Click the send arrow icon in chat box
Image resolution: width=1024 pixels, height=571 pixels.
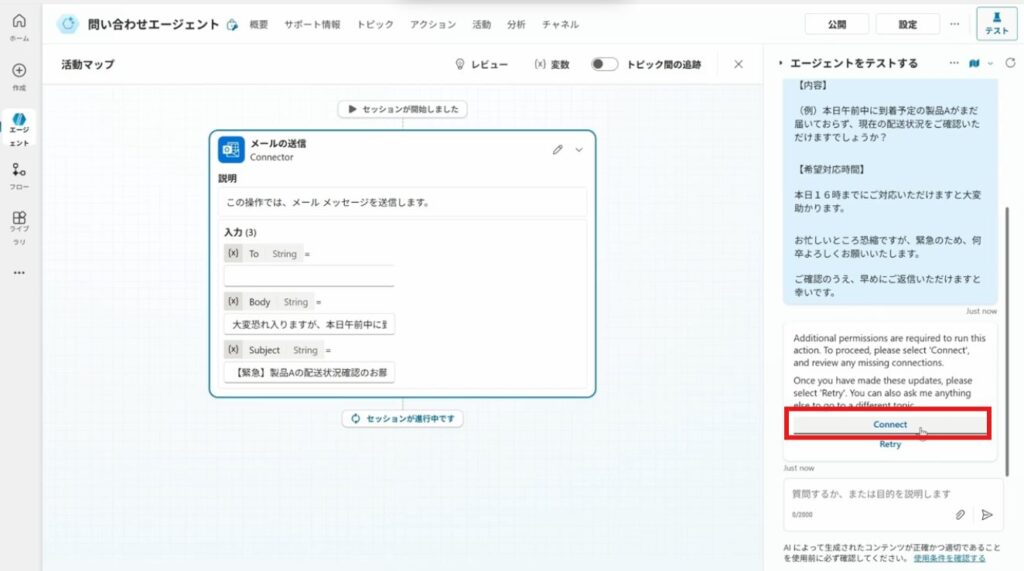tap(987, 514)
